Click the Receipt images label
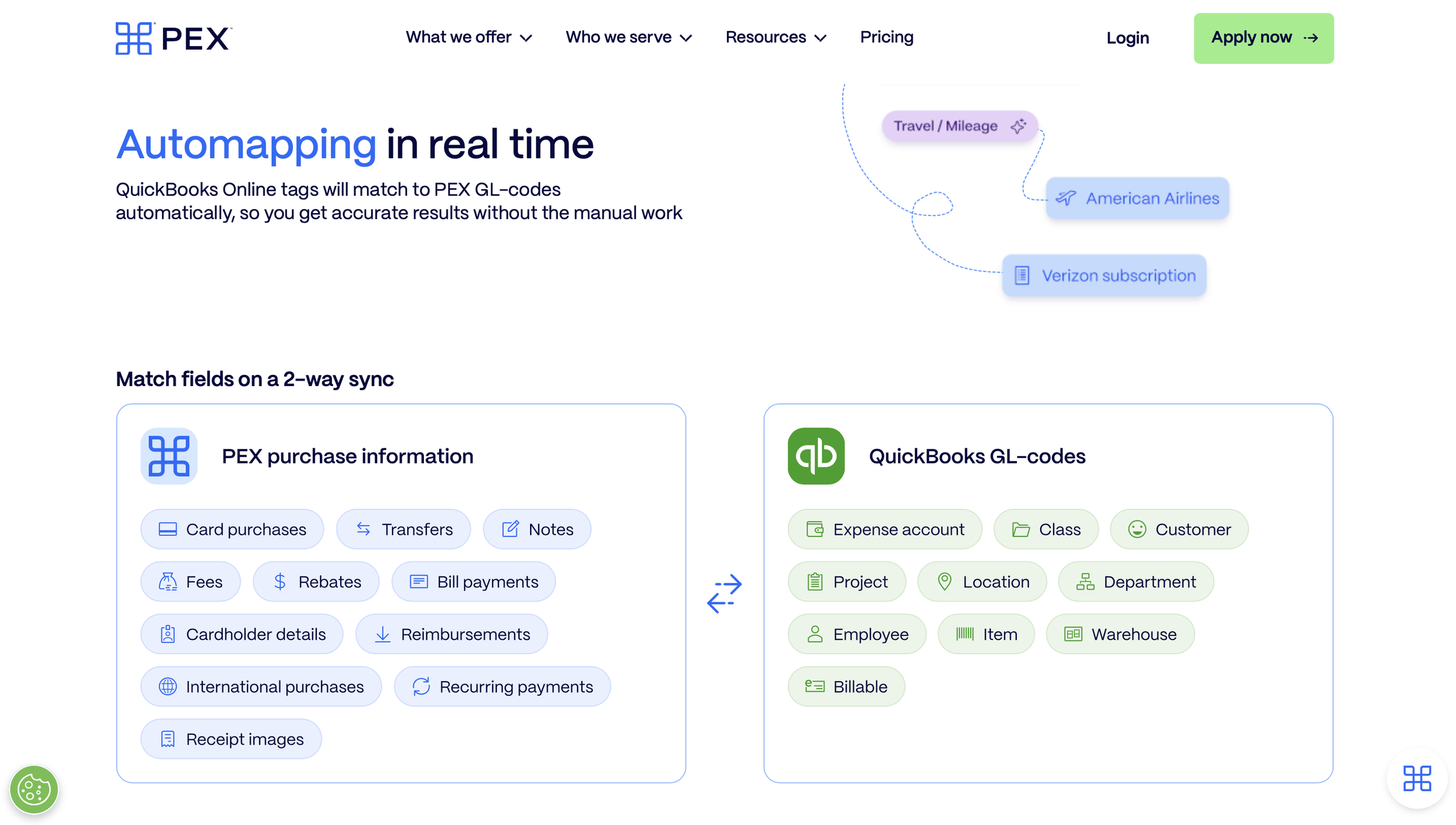Screen dimensions: 1456x825 pyautogui.click(x=245, y=739)
